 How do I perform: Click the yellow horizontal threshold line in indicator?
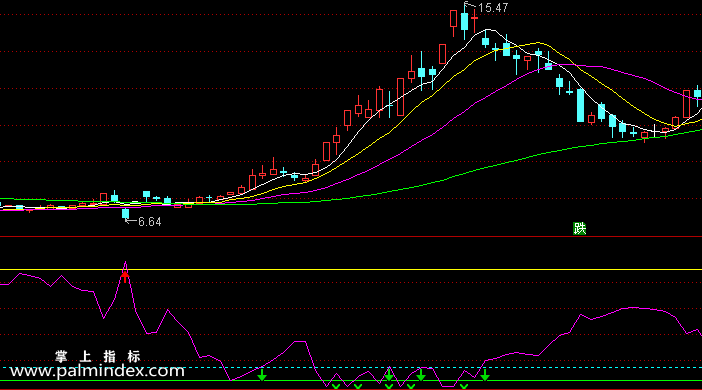coord(351,270)
